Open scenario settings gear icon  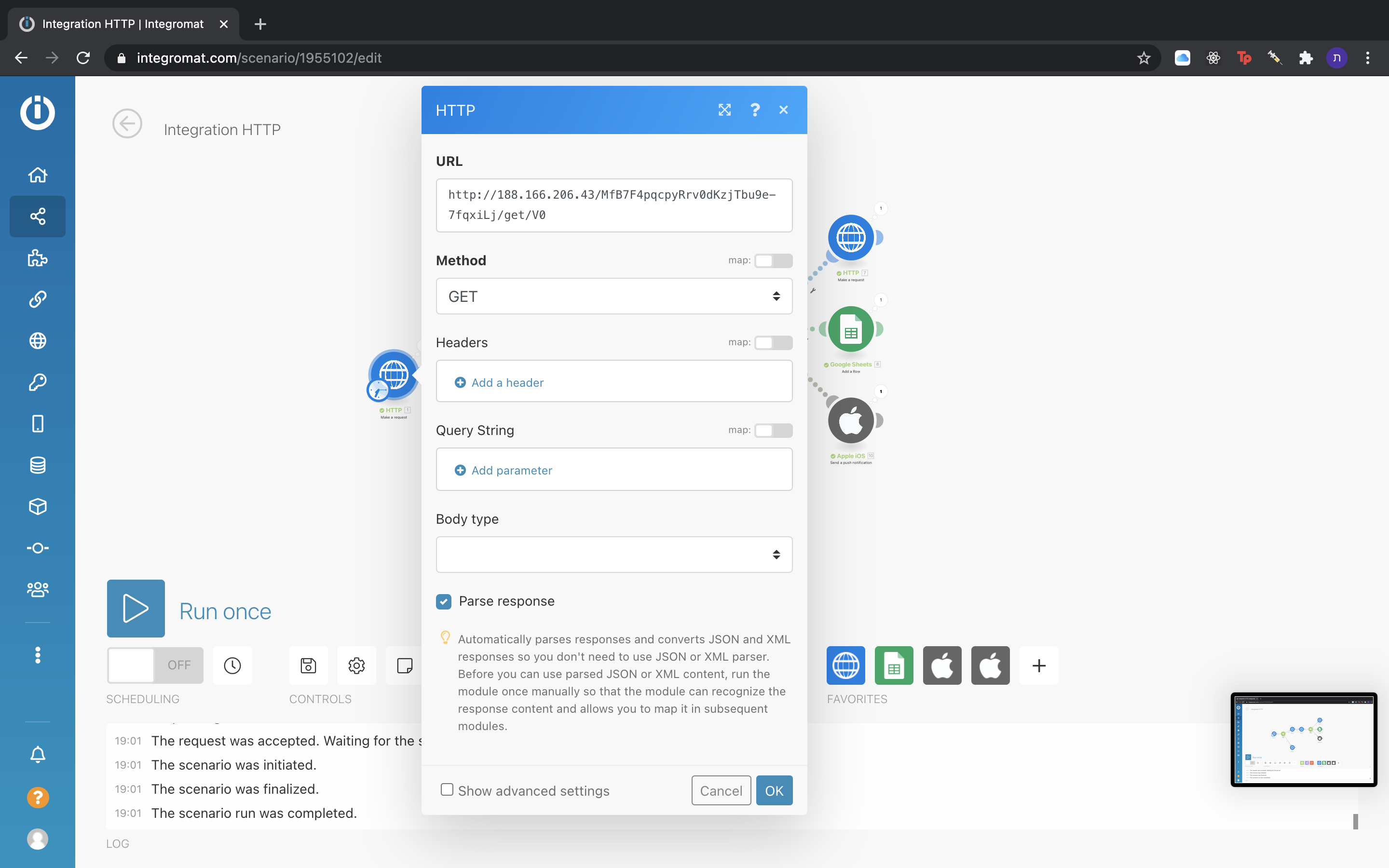[356, 665]
